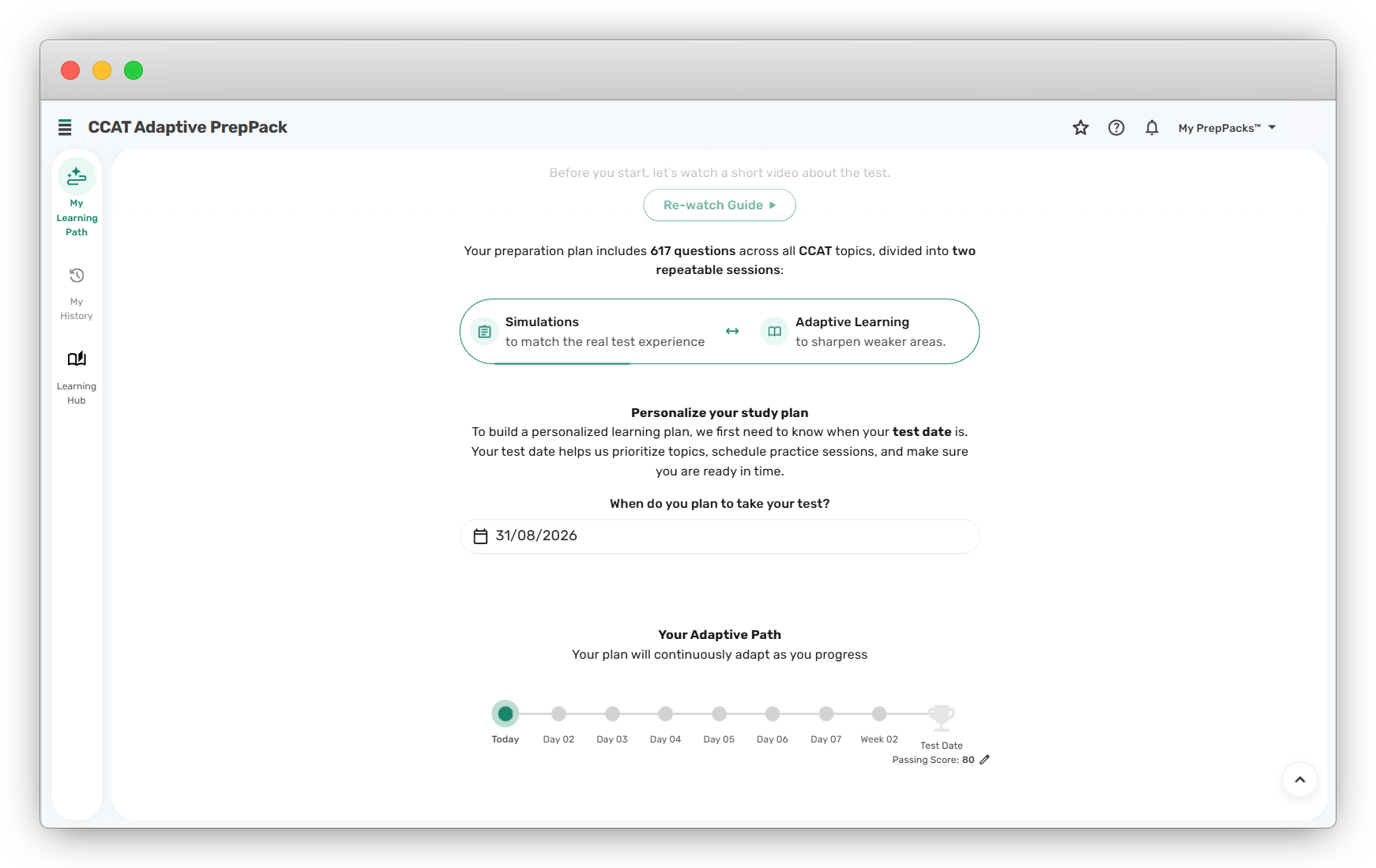Click the 'Your Adaptive Path' heading
1376x868 pixels.
coord(720,635)
